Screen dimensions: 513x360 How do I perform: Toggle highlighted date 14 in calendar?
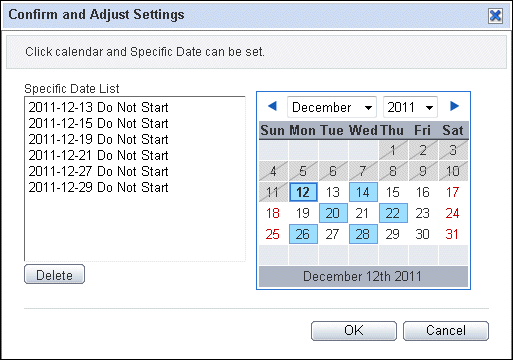coord(363,192)
